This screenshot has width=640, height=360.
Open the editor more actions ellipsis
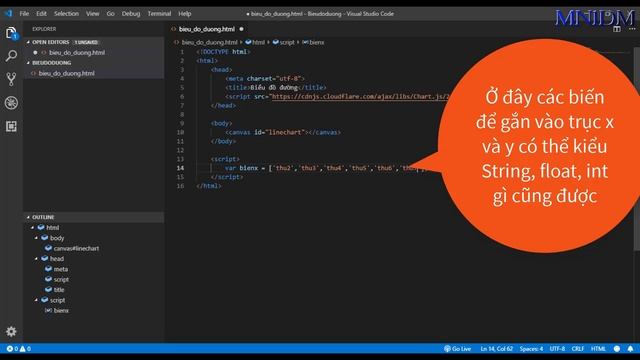[632, 29]
